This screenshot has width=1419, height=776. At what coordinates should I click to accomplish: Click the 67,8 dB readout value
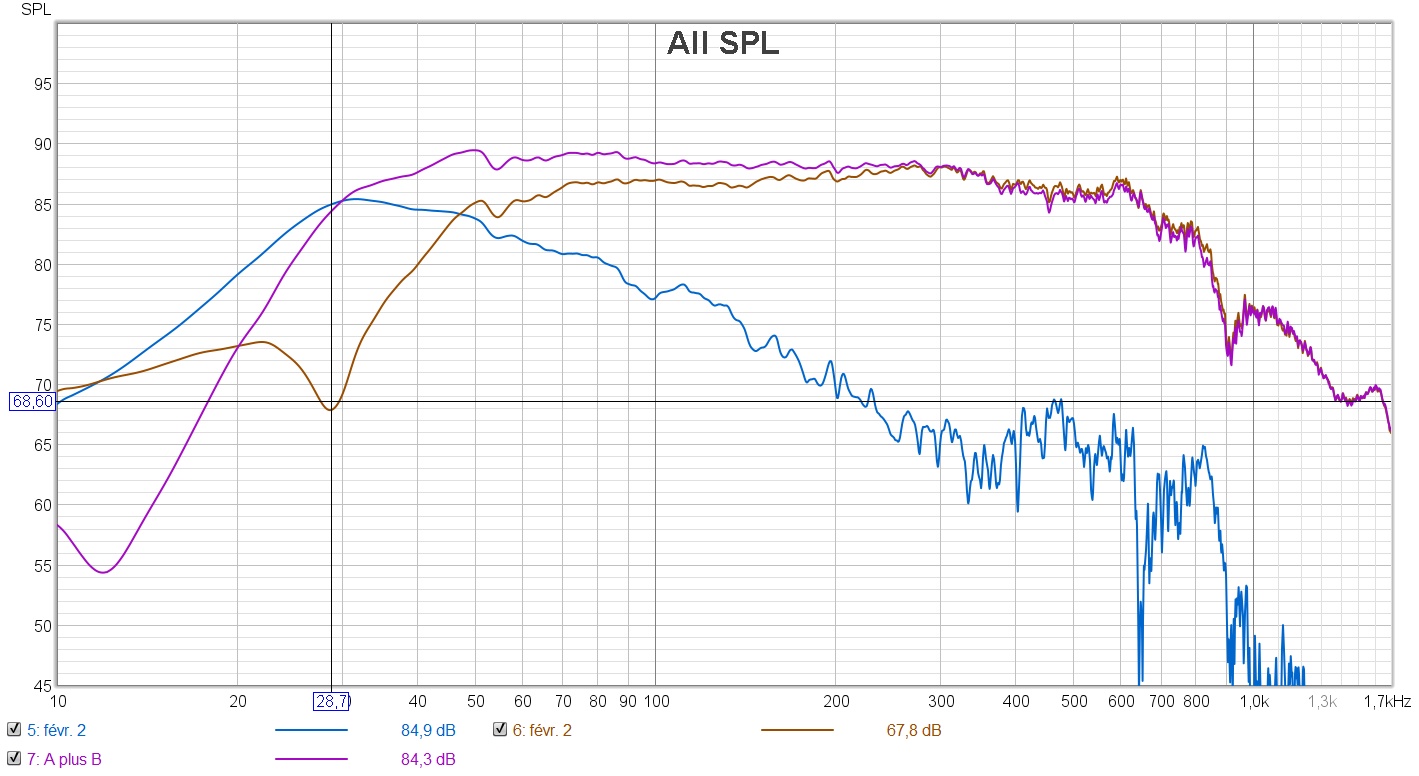coord(914,731)
